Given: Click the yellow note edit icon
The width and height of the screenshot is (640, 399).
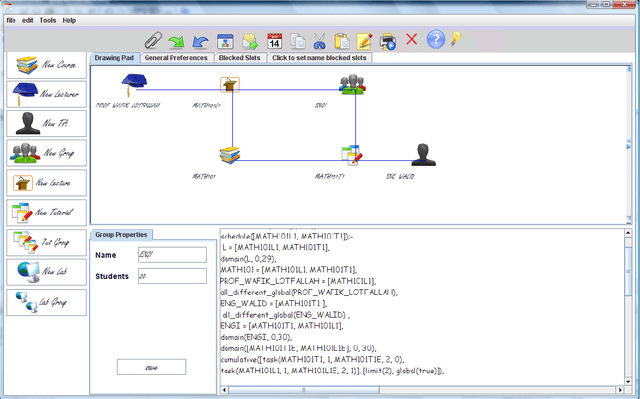Looking at the screenshot, I should (364, 41).
